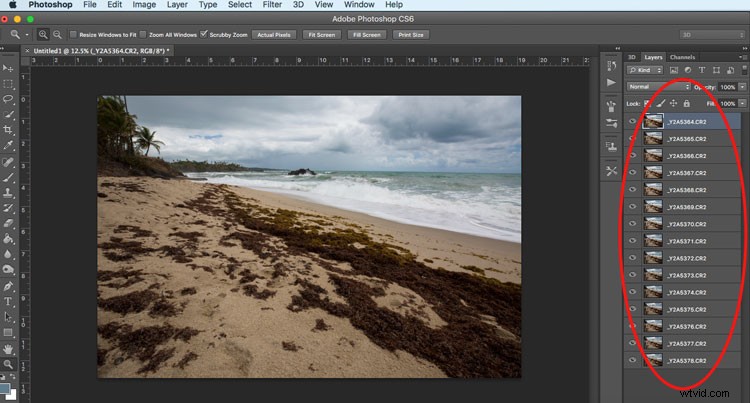Open the Tool Presets panel icon

pyautogui.click(x=611, y=171)
